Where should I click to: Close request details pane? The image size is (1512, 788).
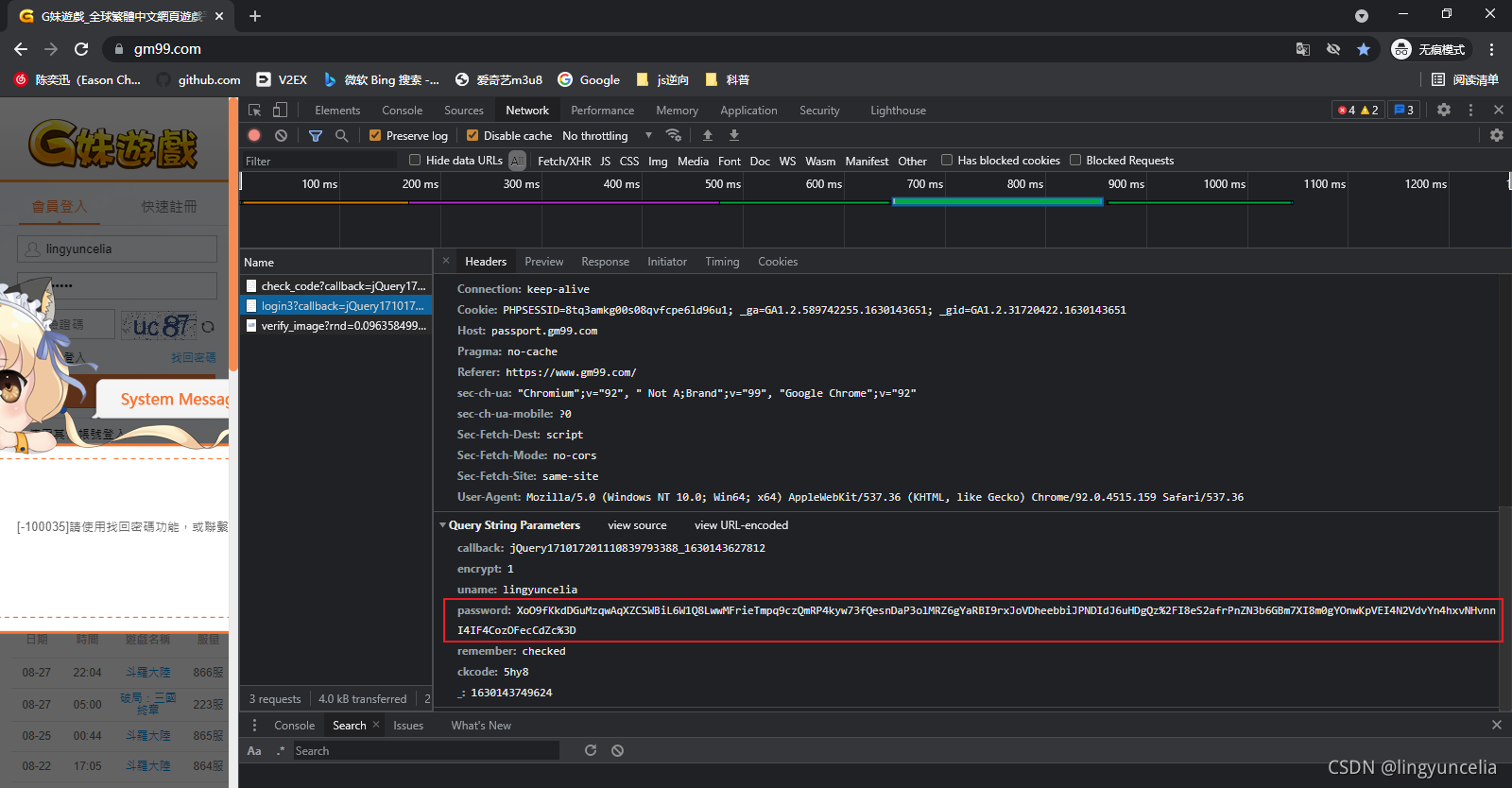(x=446, y=262)
